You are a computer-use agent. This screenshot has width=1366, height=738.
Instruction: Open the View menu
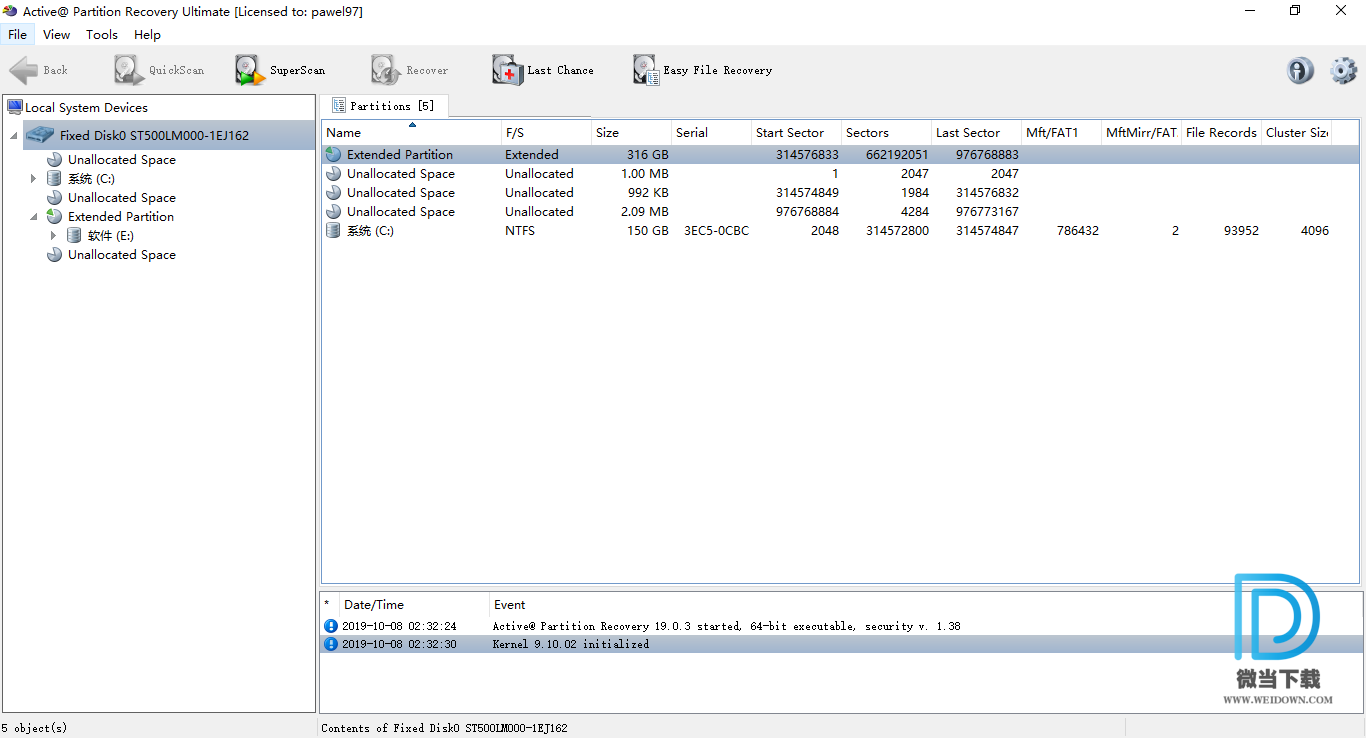[x=57, y=34]
